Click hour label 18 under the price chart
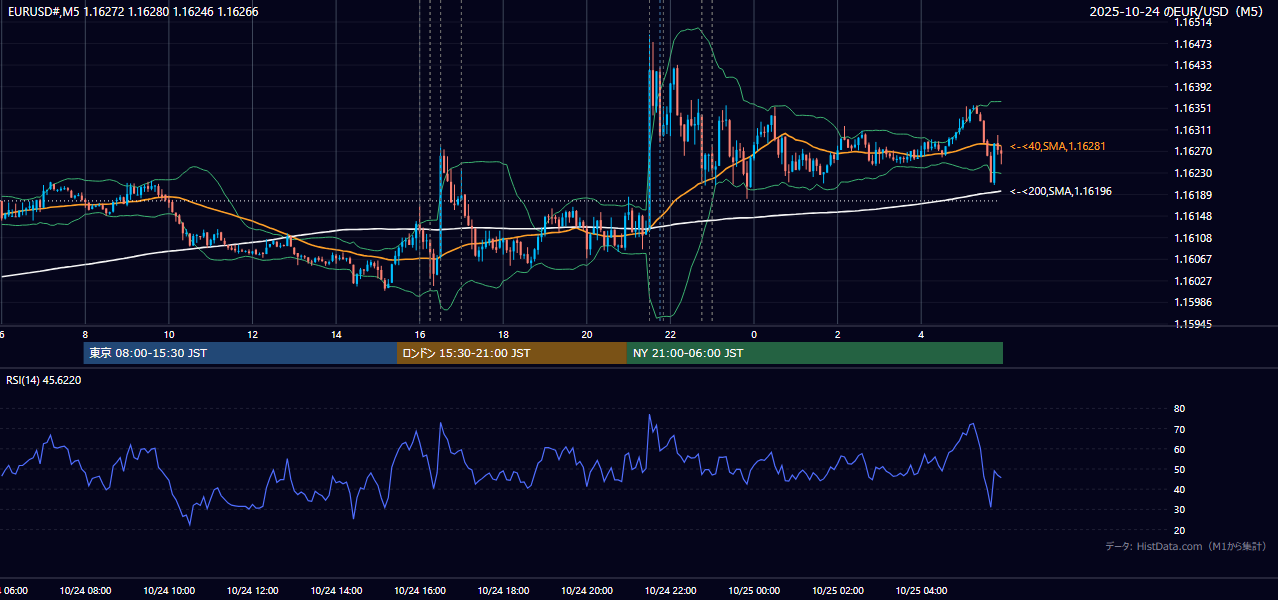Screen dimensions: 1278x600 pos(504,335)
